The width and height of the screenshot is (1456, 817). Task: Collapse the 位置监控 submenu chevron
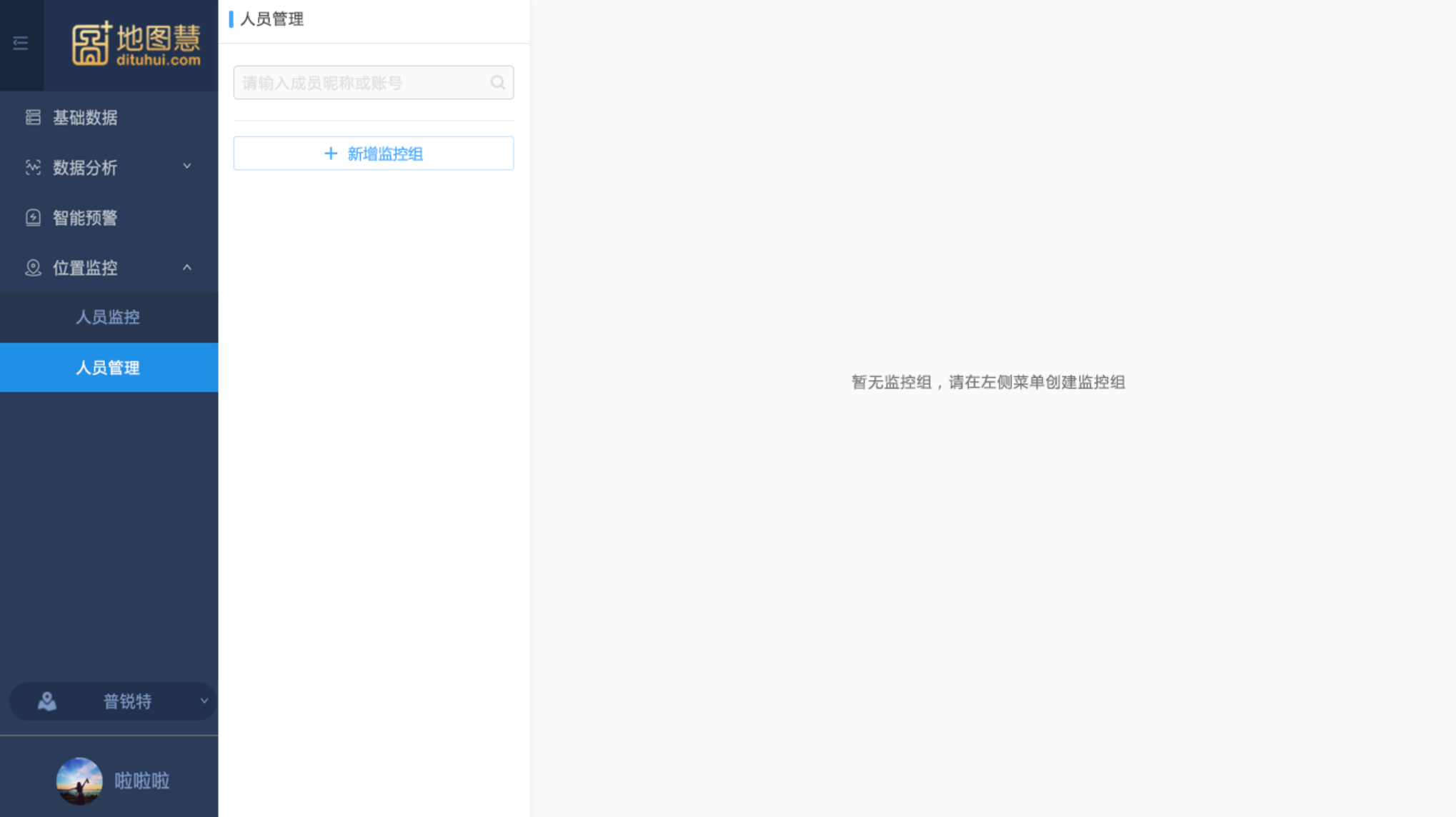point(187,268)
